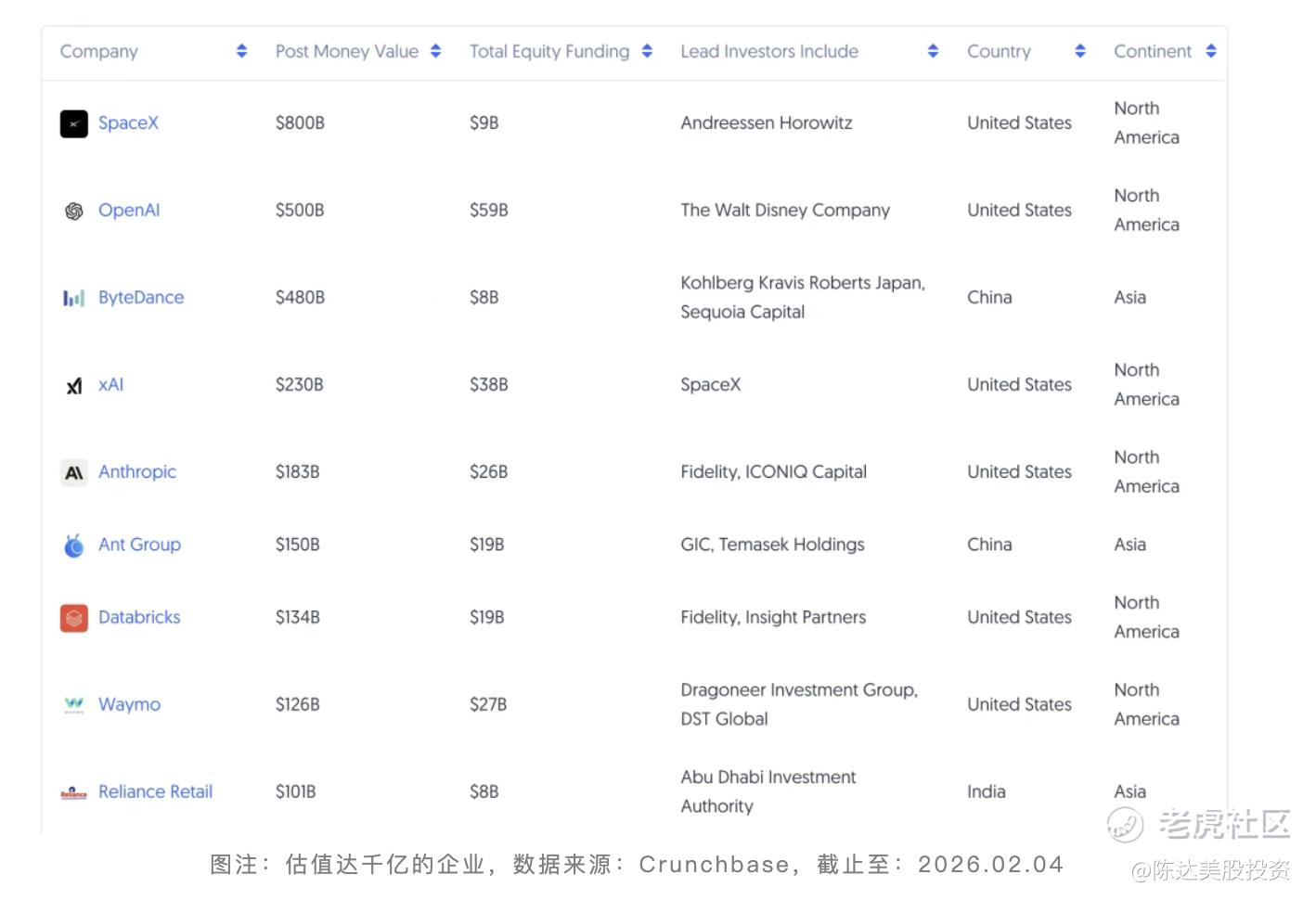Select the $480B valuation cell
Screen dimensions: 1316x900
pos(300,297)
